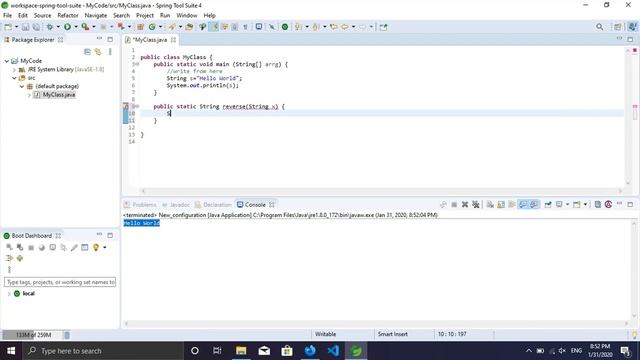
Task: Toggle Scroll Lock in Console toolbar
Action: pyautogui.click(x=500, y=204)
